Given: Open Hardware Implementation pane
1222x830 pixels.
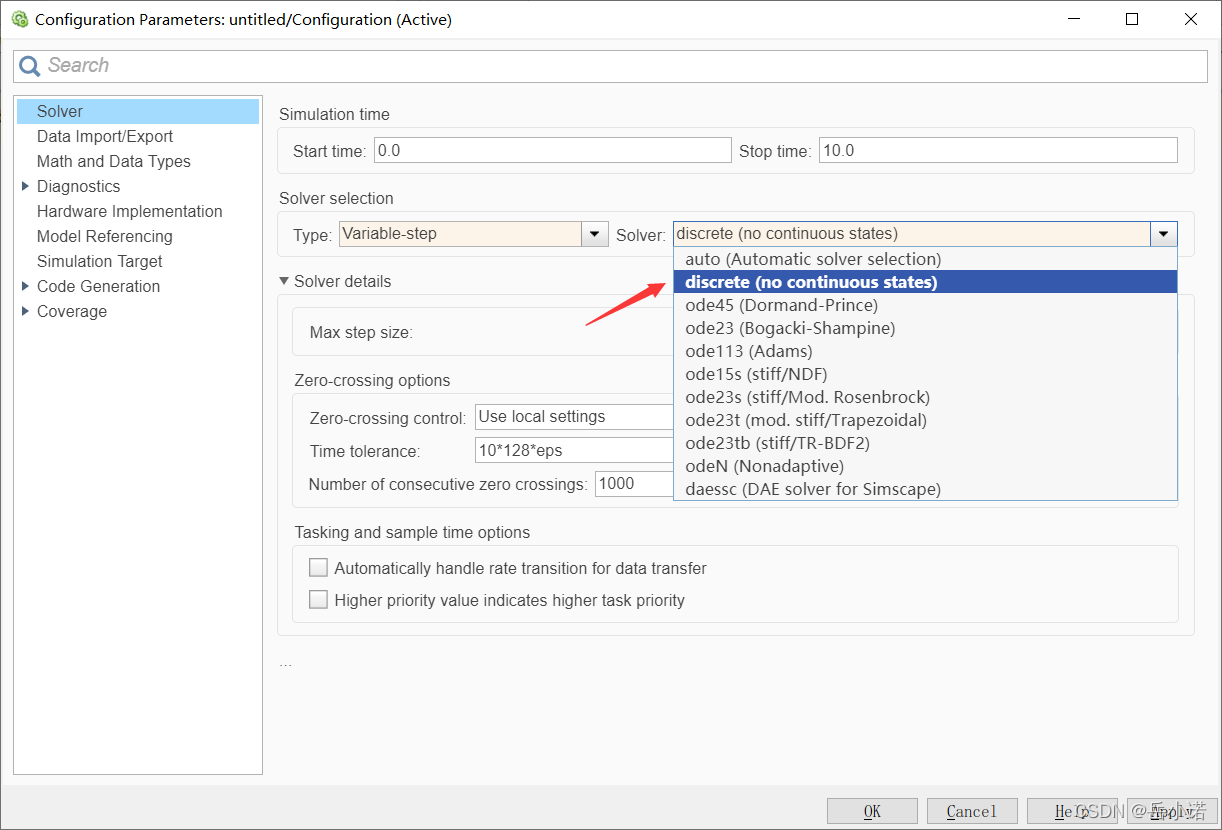Looking at the screenshot, I should (130, 211).
